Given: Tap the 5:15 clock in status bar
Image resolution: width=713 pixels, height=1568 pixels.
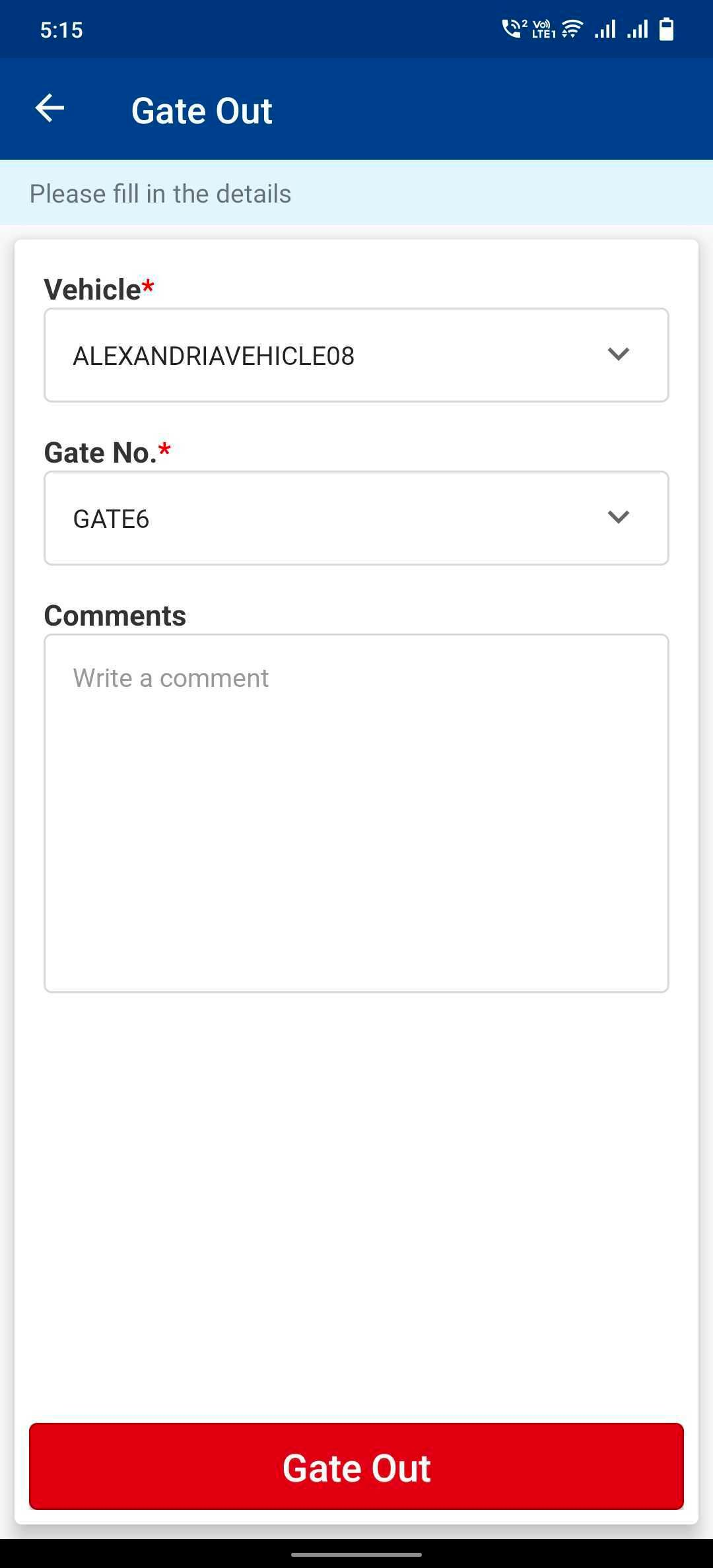Looking at the screenshot, I should (61, 30).
